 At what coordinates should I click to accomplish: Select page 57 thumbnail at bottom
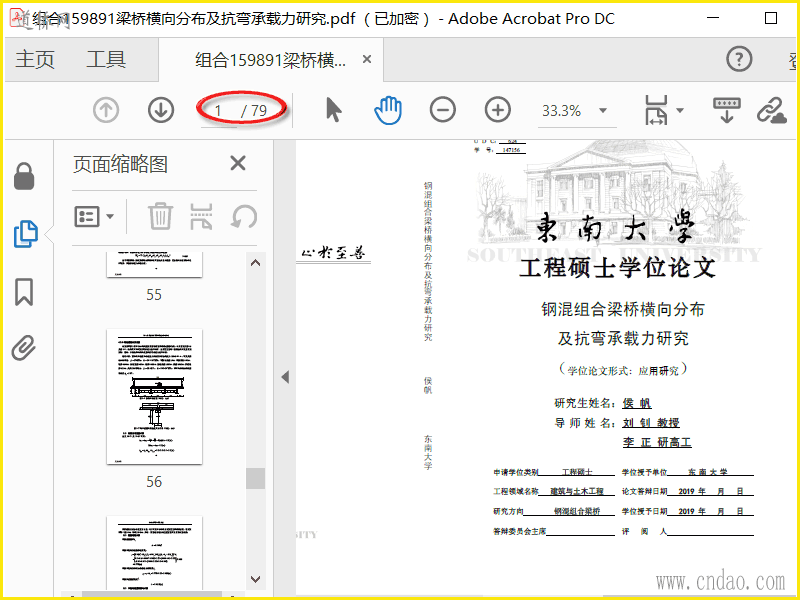[155, 553]
